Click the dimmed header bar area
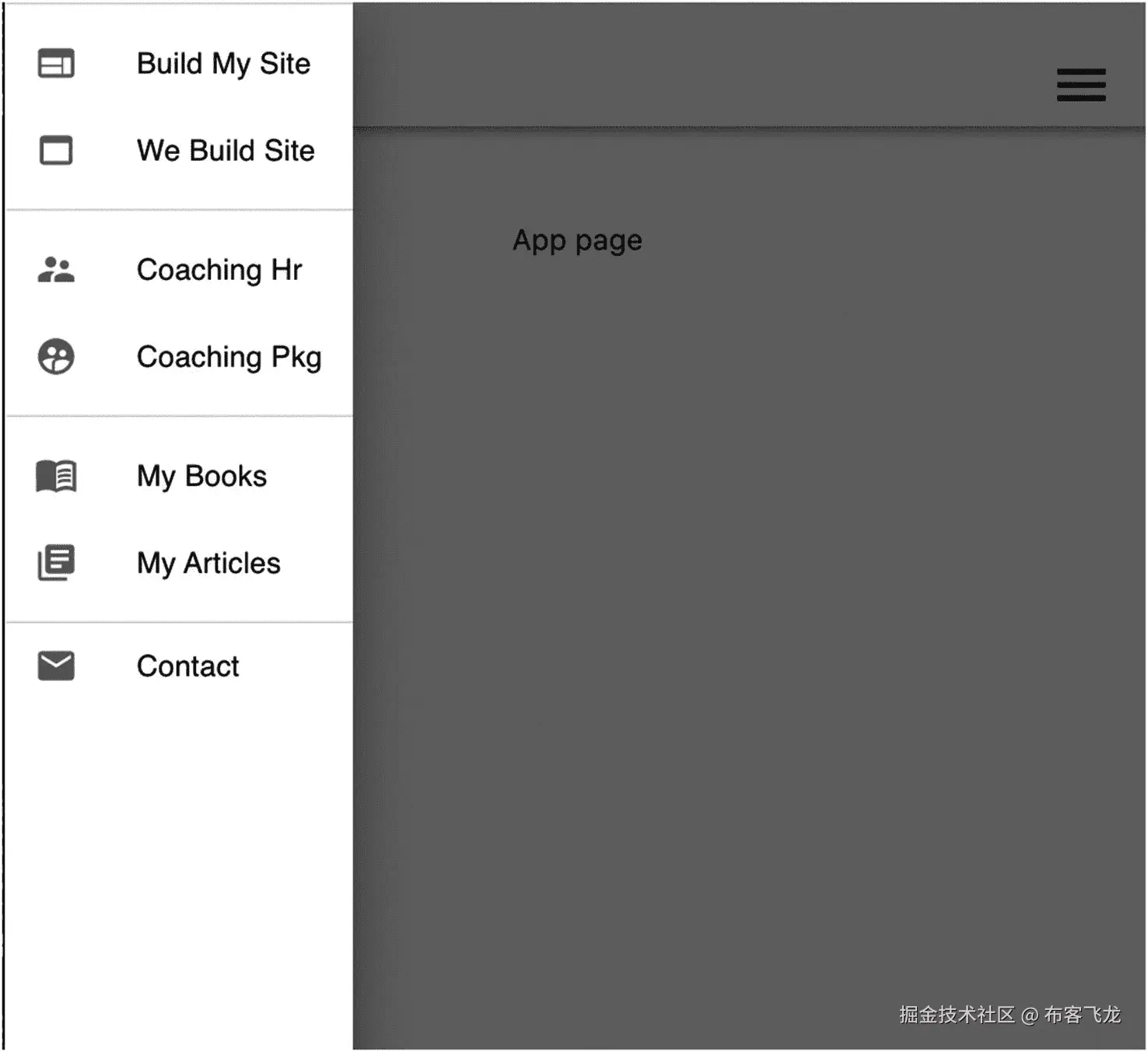The image size is (1148, 1052). pos(700,66)
